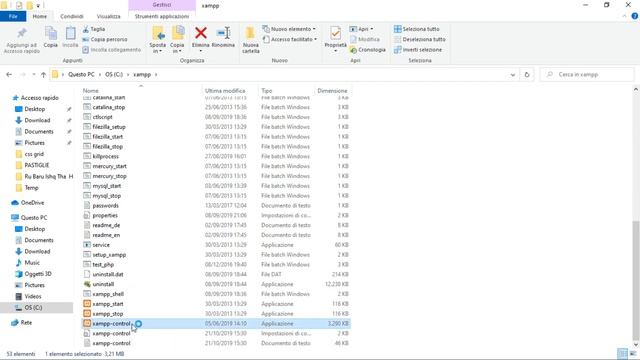Screen dimensions: 640x360
Task: Collapse the ribbon with the chevron
Action: pos(624,16)
